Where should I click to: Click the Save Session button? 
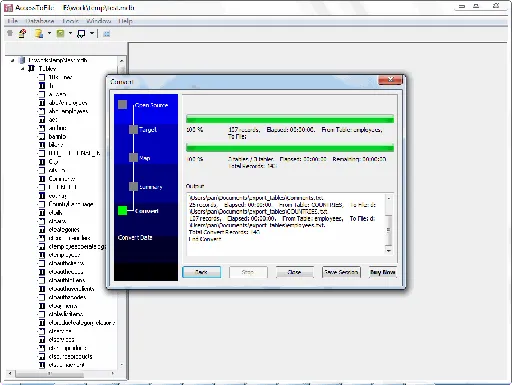coord(341,272)
